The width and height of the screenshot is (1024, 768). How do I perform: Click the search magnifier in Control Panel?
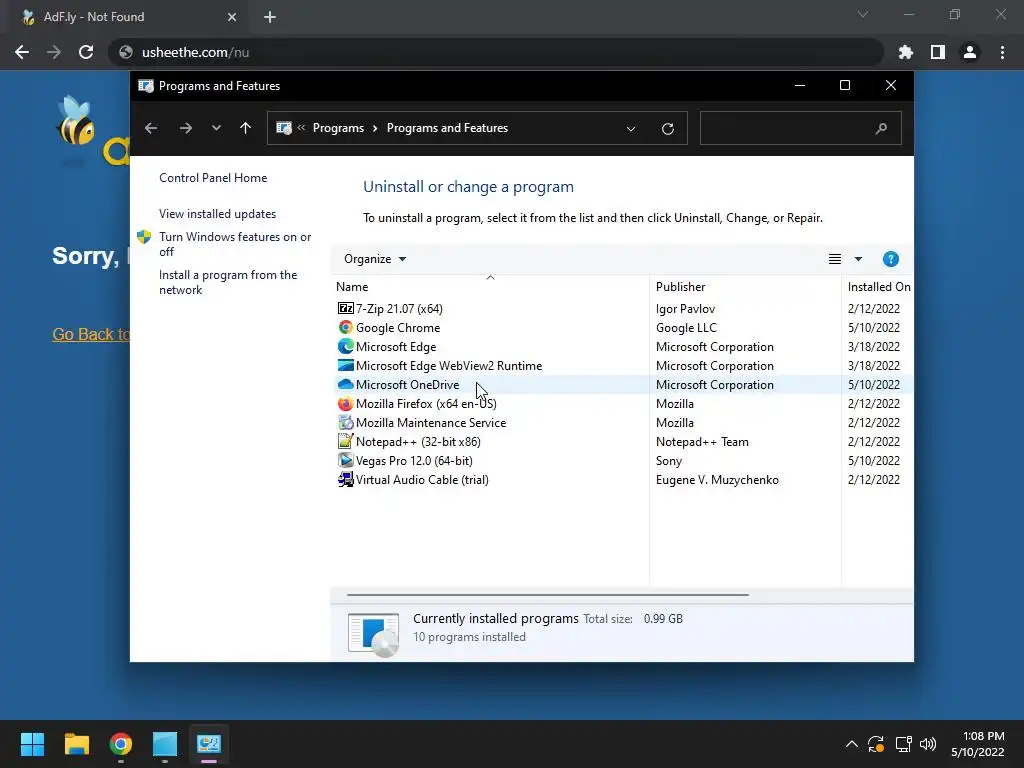[x=881, y=129]
